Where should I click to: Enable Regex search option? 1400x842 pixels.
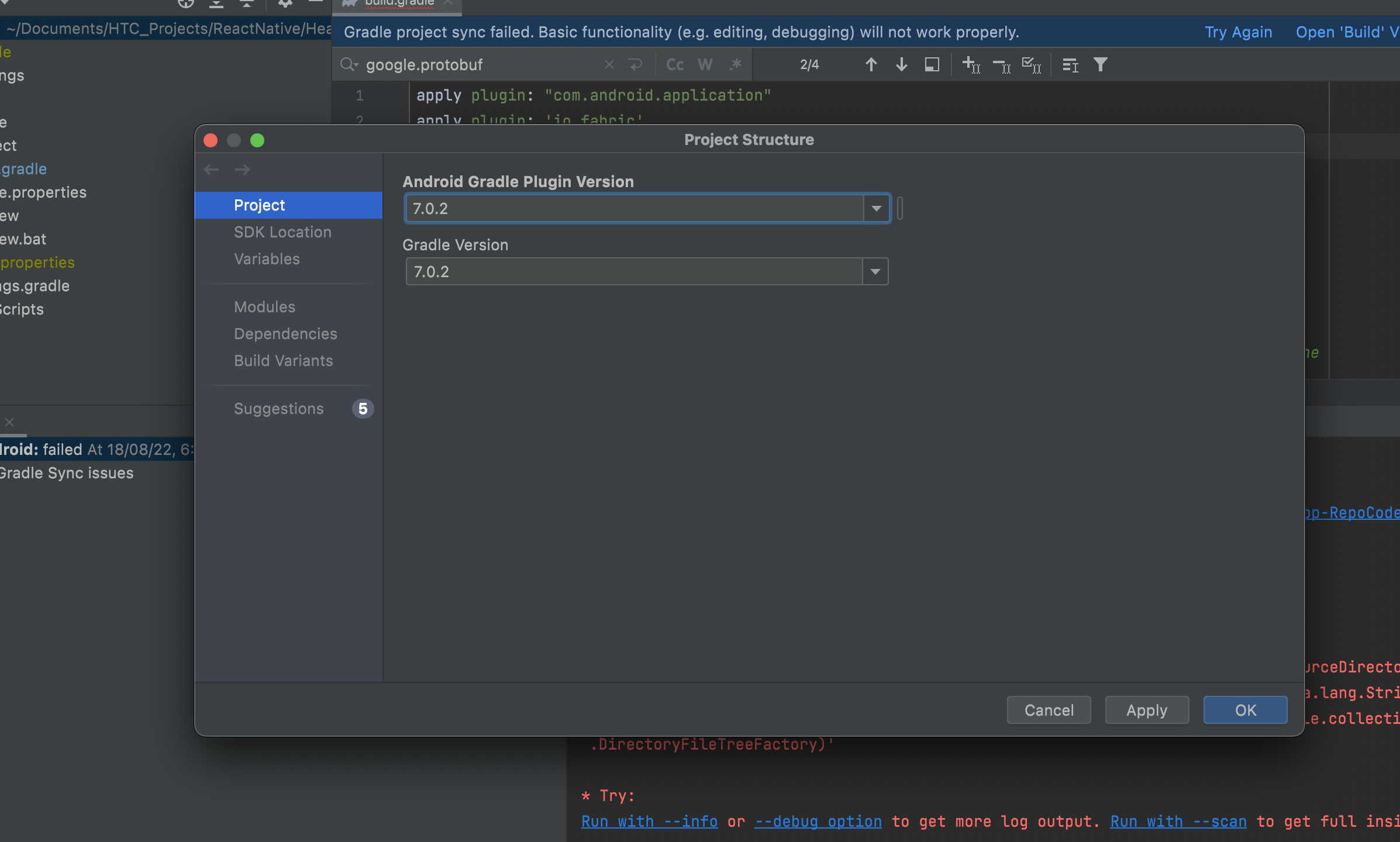(x=736, y=64)
